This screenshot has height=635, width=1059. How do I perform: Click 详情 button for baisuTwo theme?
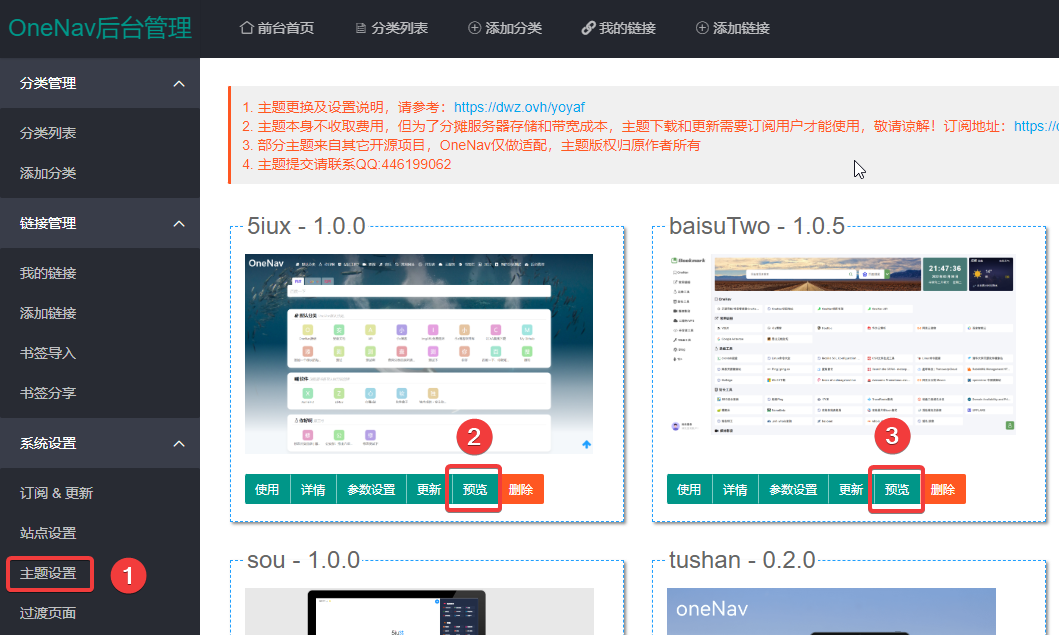click(x=735, y=489)
